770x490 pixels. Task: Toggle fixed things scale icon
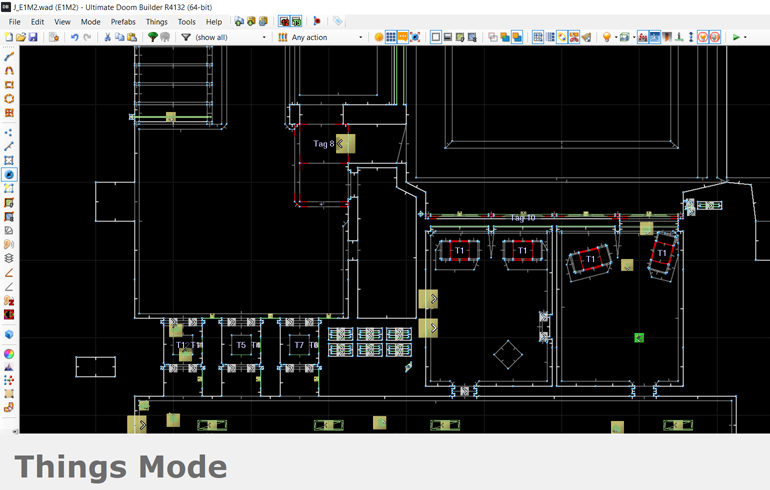pyautogui.click(x=415, y=37)
